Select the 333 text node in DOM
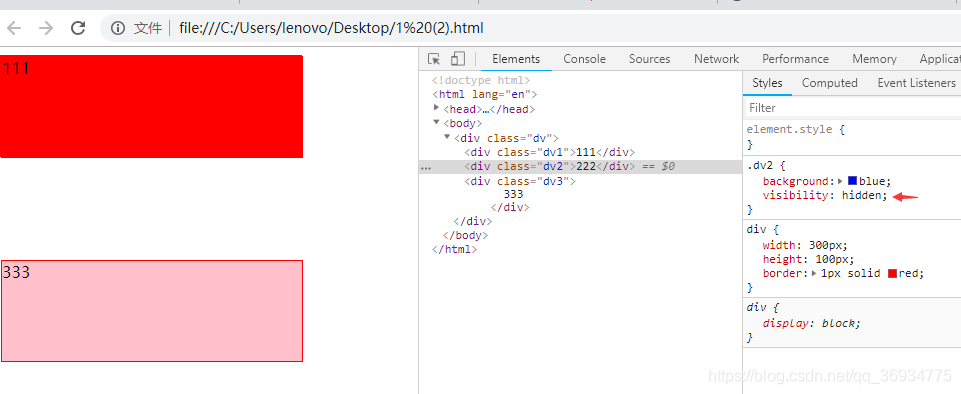This screenshot has height=394, width=961. point(513,194)
